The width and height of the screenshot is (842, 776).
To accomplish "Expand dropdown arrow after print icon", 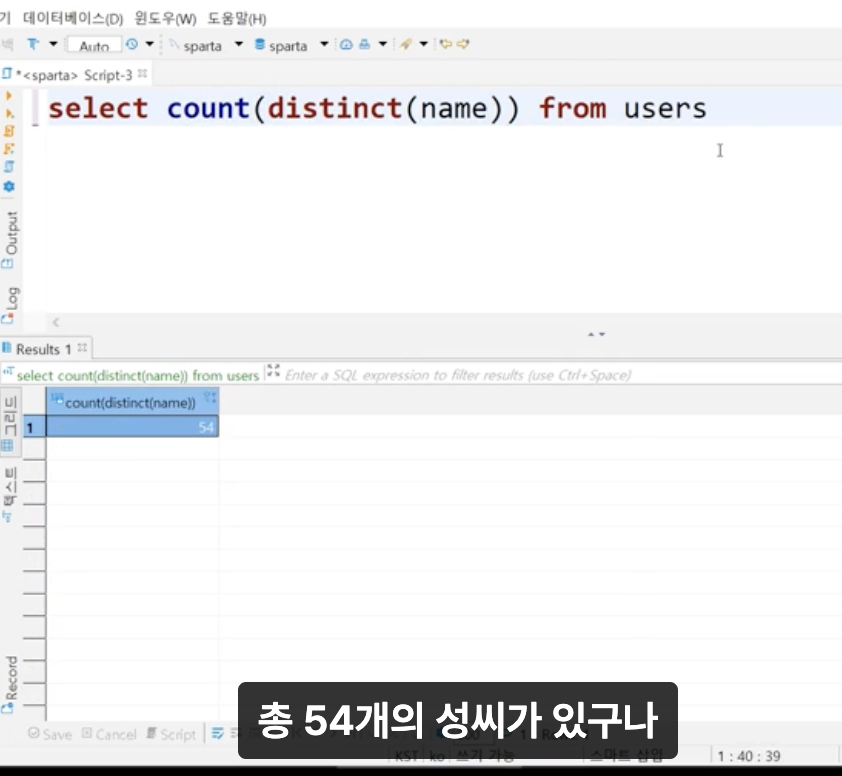I will 383,44.
